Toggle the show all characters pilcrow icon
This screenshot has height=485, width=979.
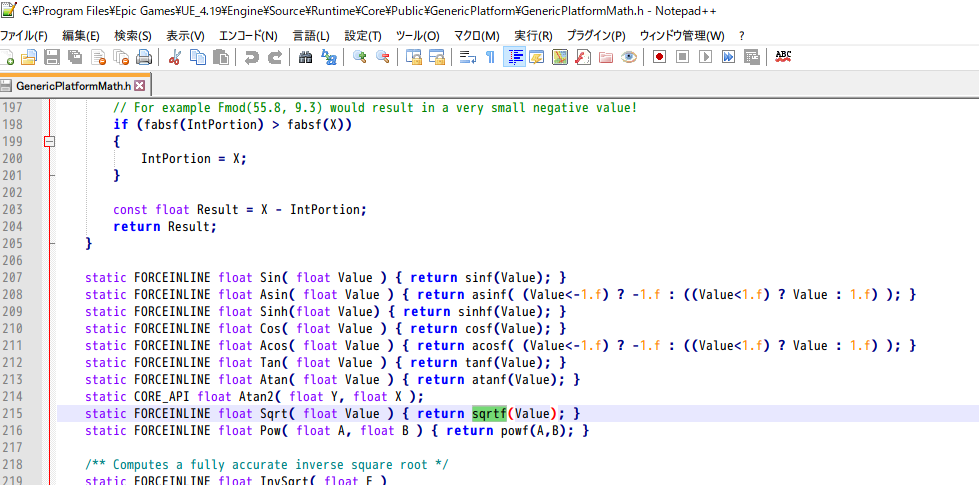(x=491, y=57)
